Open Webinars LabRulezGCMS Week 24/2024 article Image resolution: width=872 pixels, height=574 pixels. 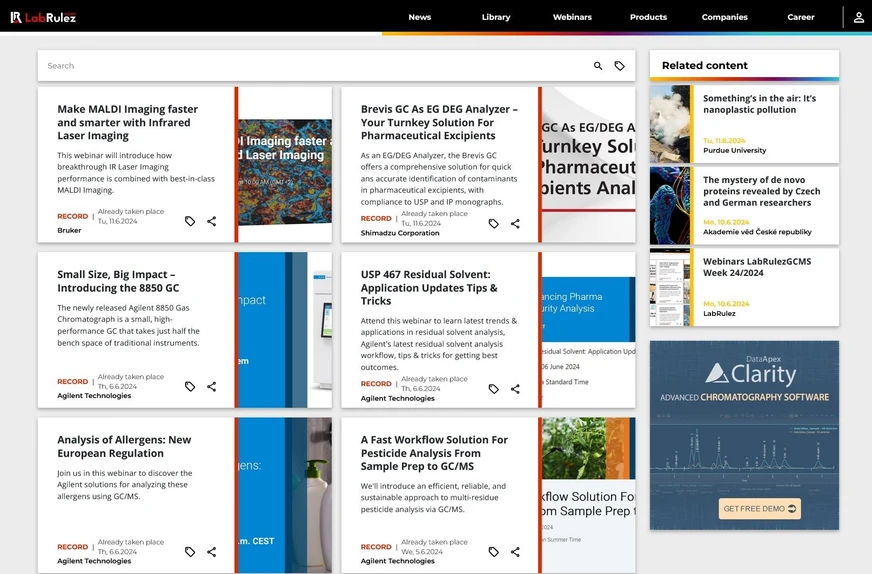[757, 267]
